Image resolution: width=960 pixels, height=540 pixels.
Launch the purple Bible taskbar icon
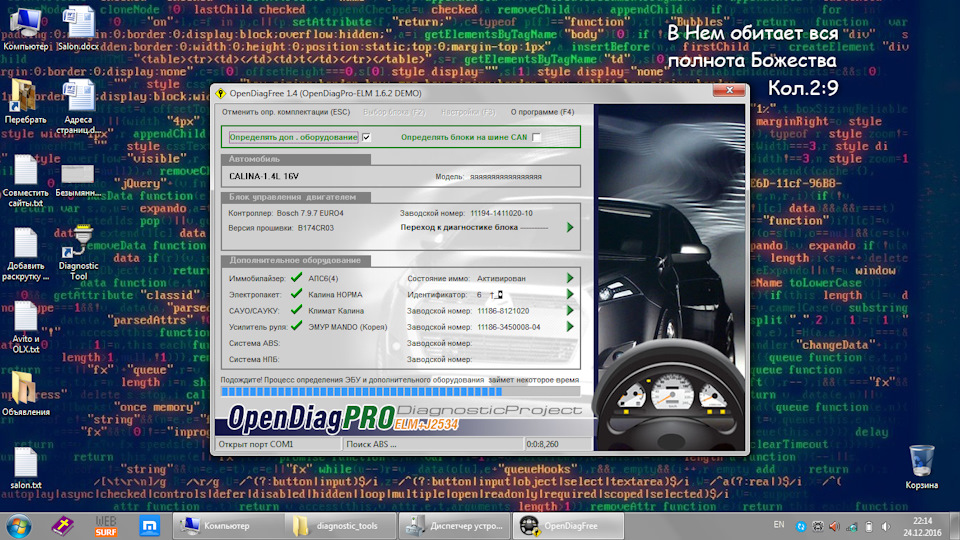click(x=62, y=526)
